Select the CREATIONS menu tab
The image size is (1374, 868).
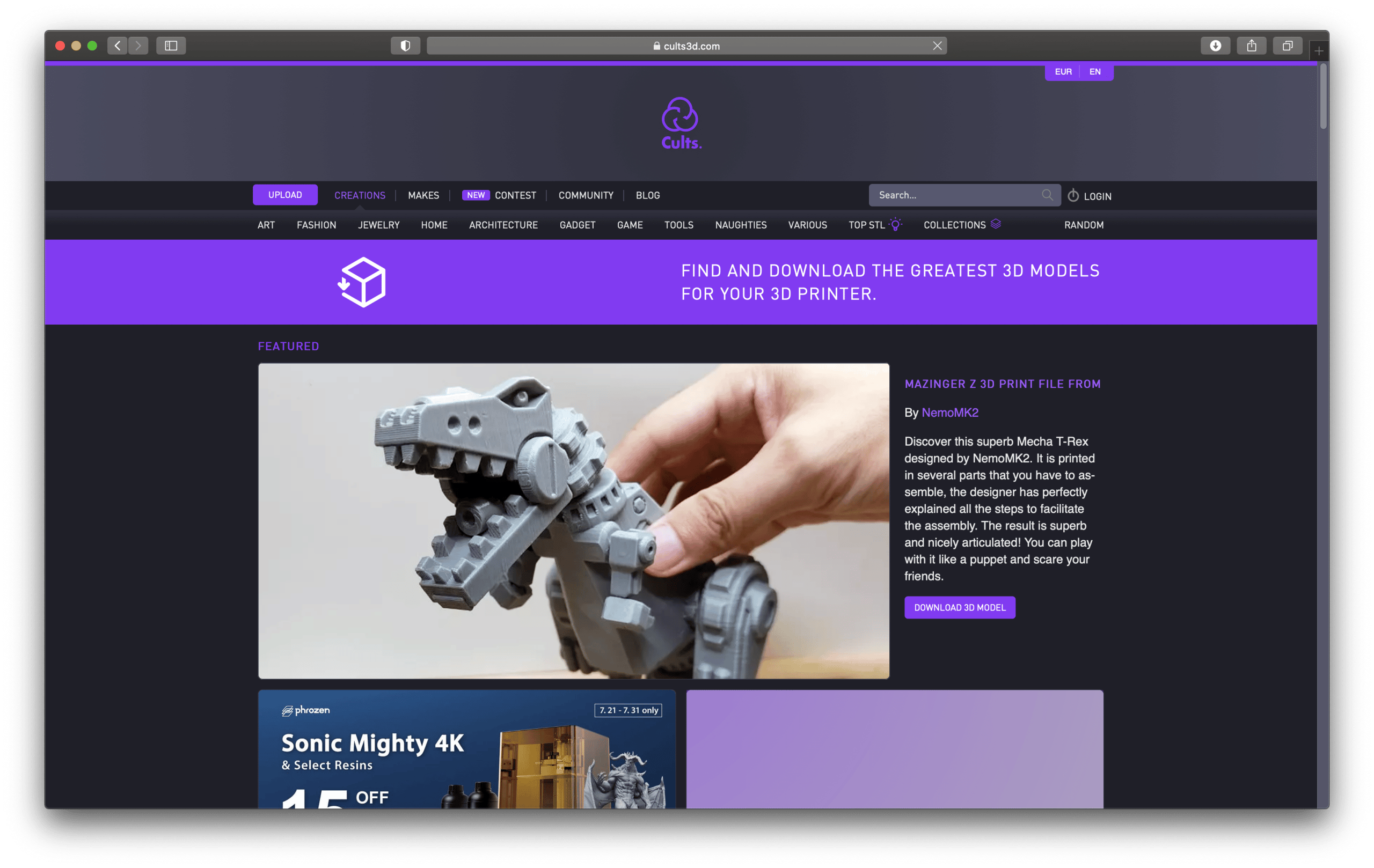[360, 196]
